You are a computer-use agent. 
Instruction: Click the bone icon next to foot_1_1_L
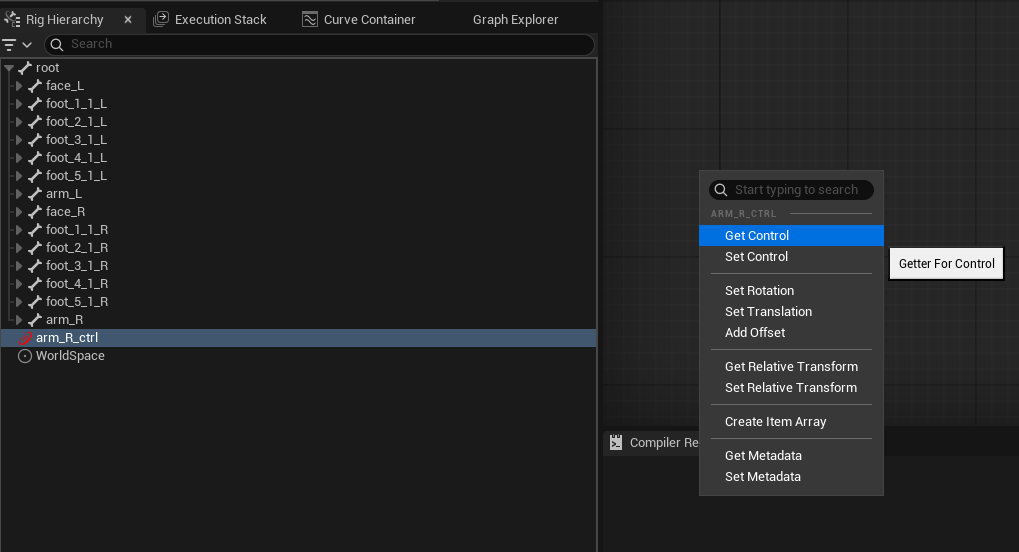[35, 104]
